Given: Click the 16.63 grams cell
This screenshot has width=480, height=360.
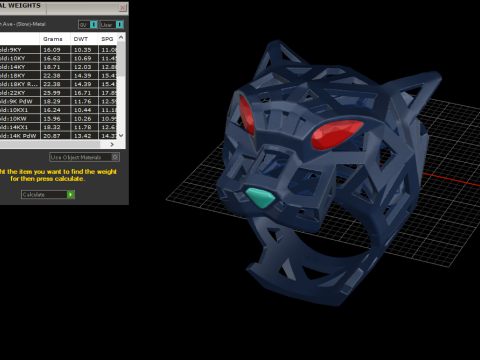Looking at the screenshot, I should (x=55, y=58).
